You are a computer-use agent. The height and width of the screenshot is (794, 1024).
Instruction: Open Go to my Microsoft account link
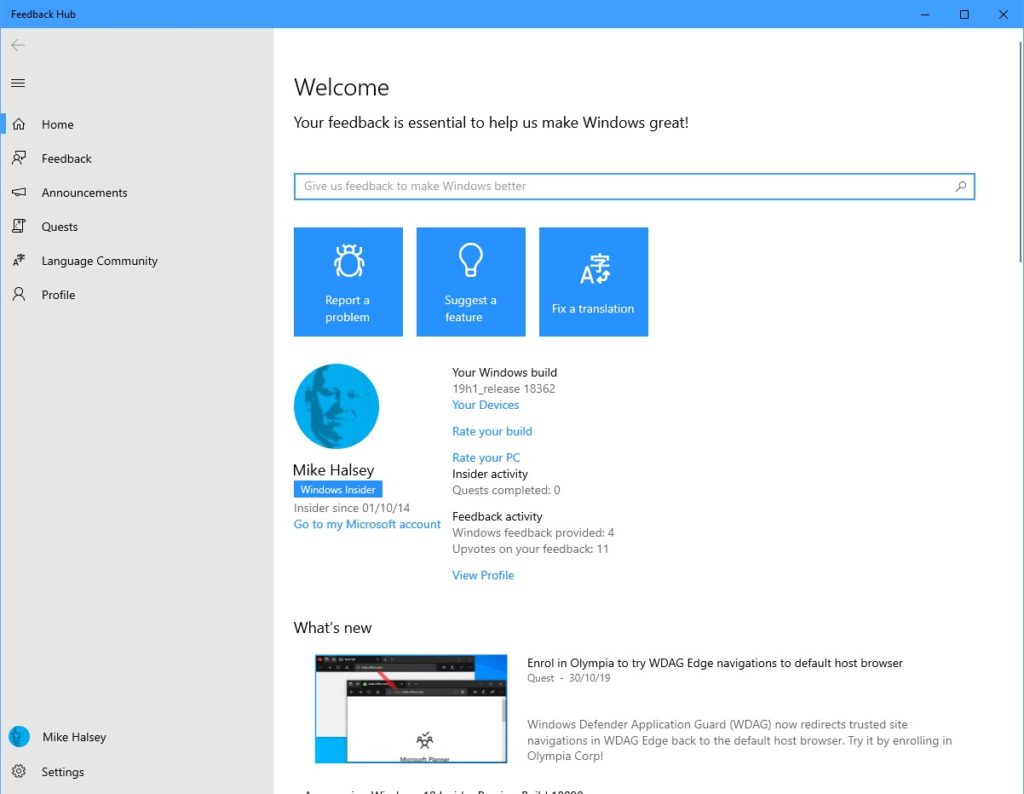click(367, 524)
